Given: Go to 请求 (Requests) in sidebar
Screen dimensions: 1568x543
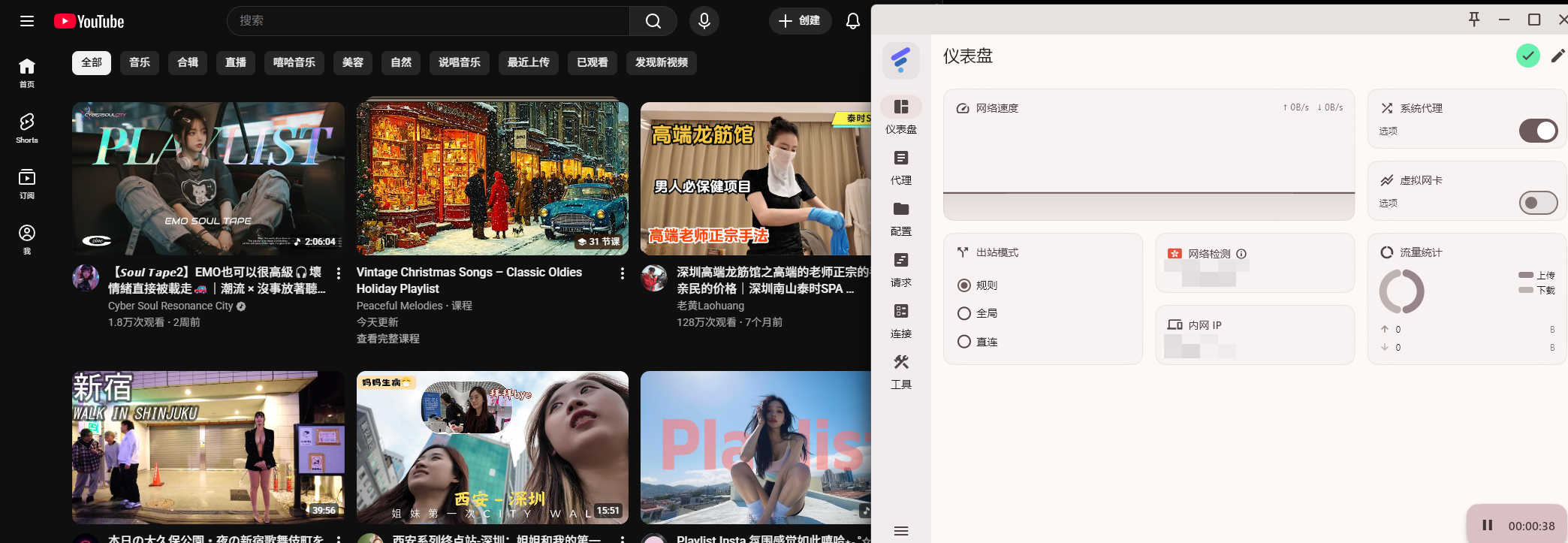Looking at the screenshot, I should tap(900, 269).
